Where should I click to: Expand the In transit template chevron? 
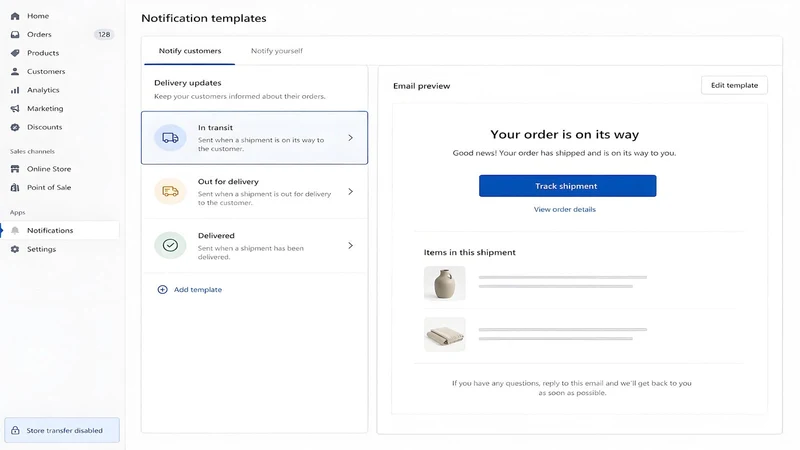click(x=351, y=138)
